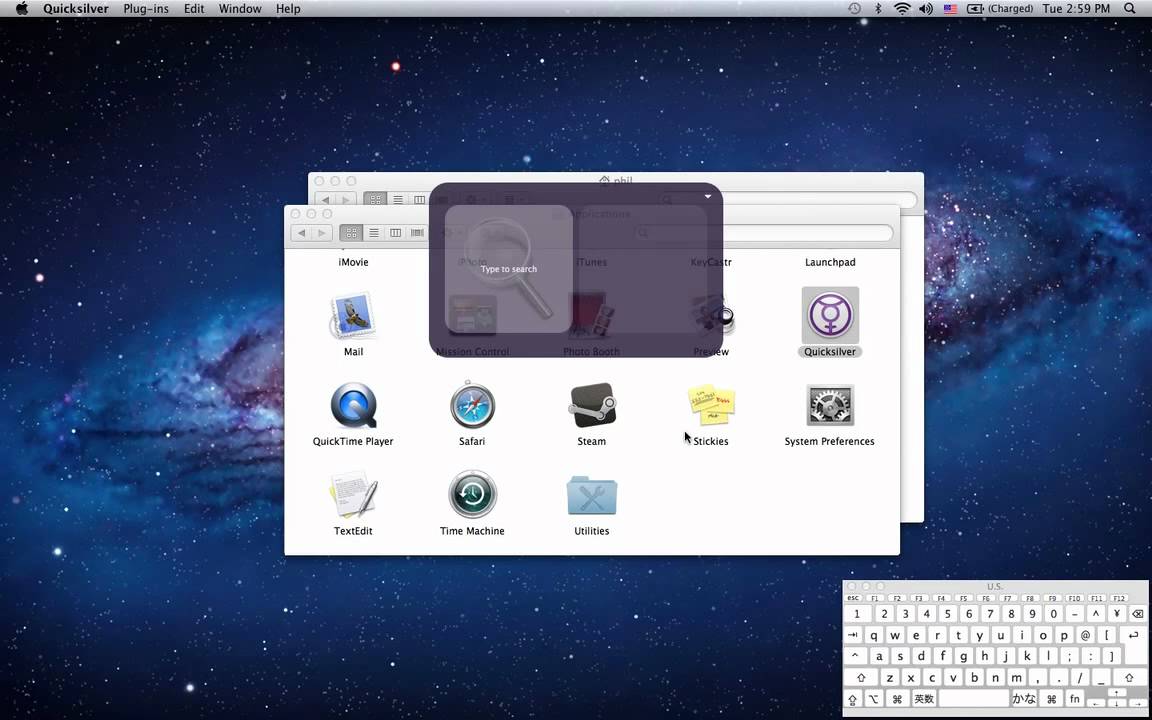Open the Window menu
Image resolution: width=1152 pixels, height=720 pixels.
pyautogui.click(x=240, y=9)
